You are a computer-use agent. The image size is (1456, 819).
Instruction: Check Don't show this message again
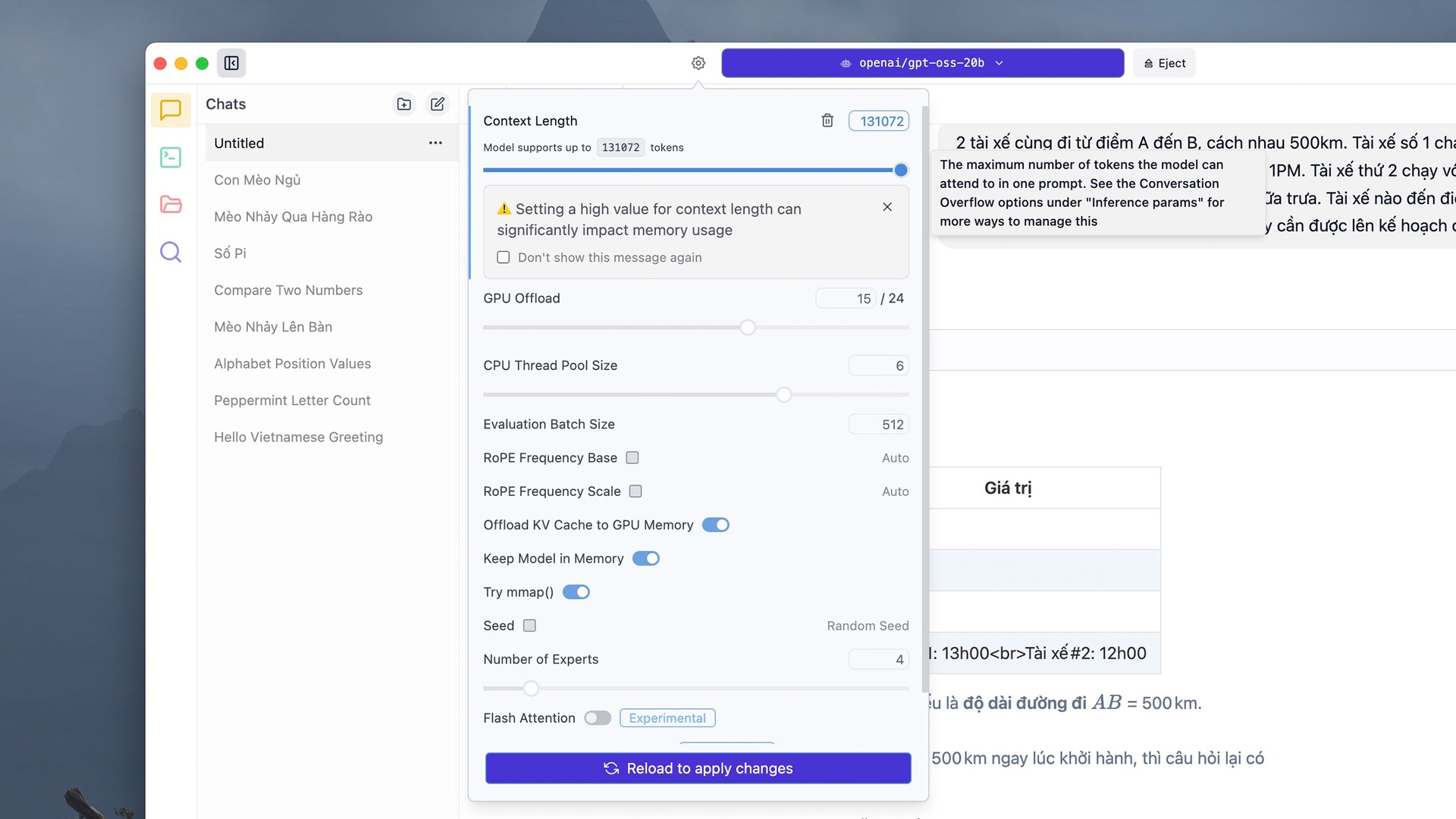[504, 258]
